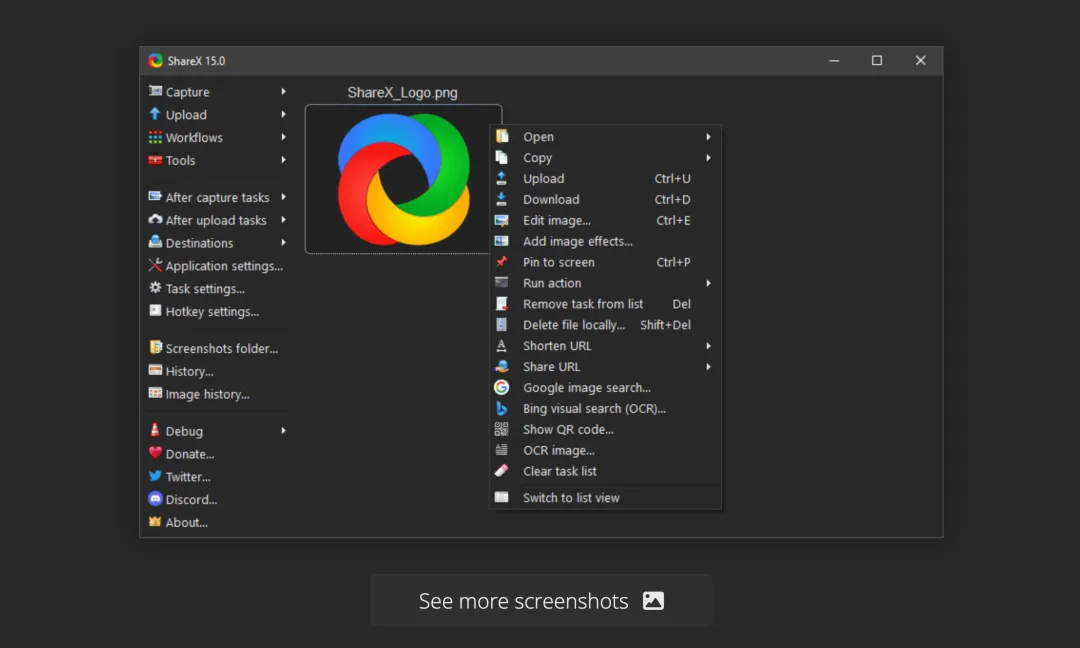Select the ShareX logo image thumbnail
The width and height of the screenshot is (1080, 648).
[x=404, y=179]
